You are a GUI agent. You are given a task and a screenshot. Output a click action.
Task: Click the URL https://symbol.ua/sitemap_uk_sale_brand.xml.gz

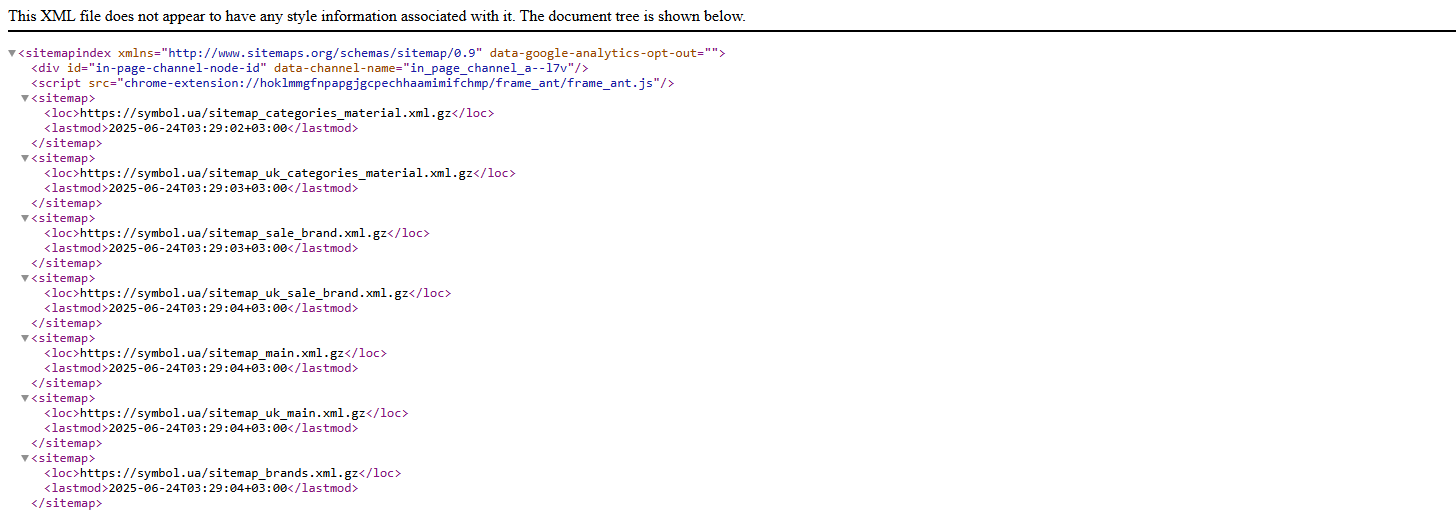(244, 293)
